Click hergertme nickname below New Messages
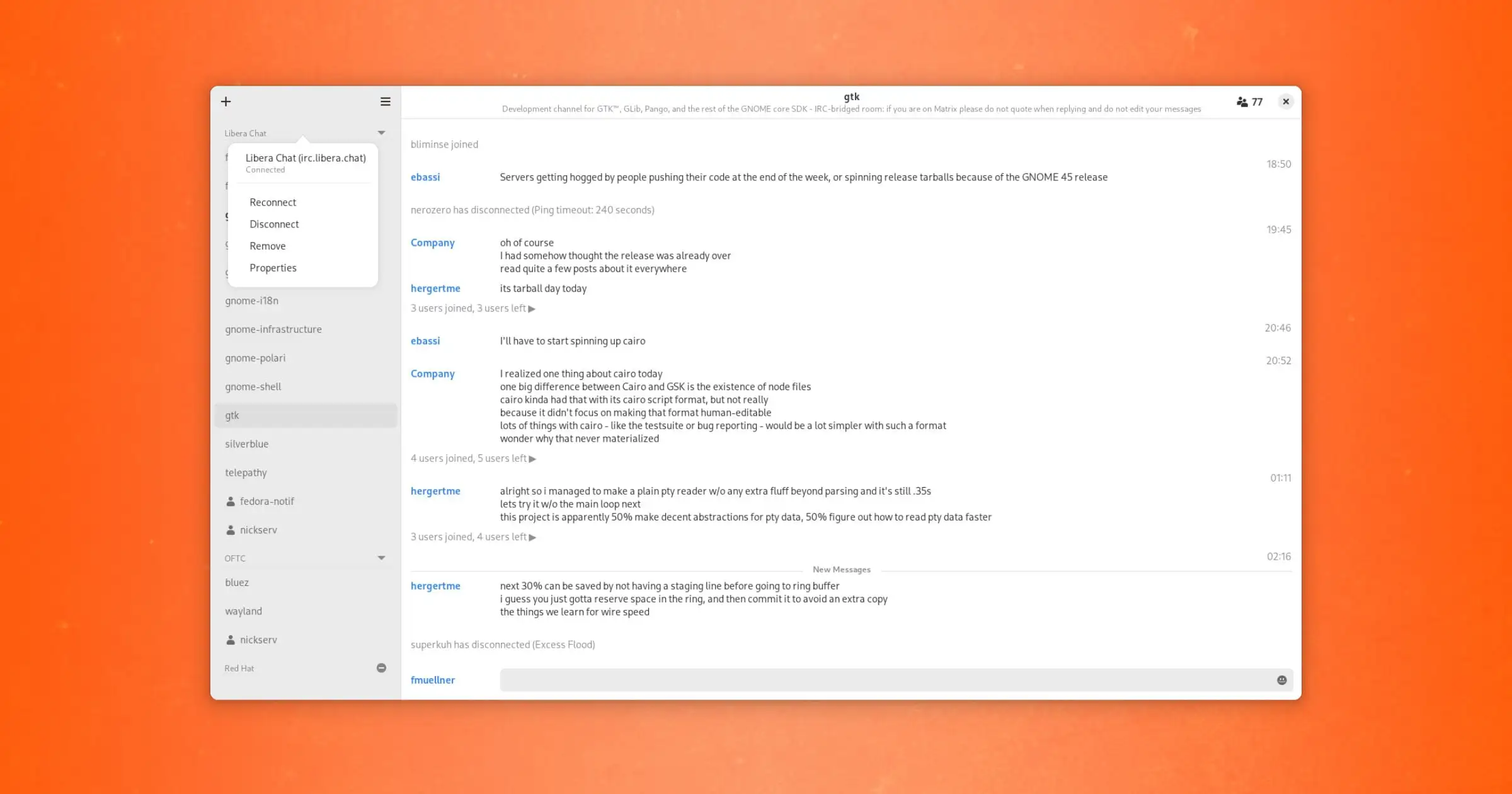The height and width of the screenshot is (794, 1512). point(435,586)
